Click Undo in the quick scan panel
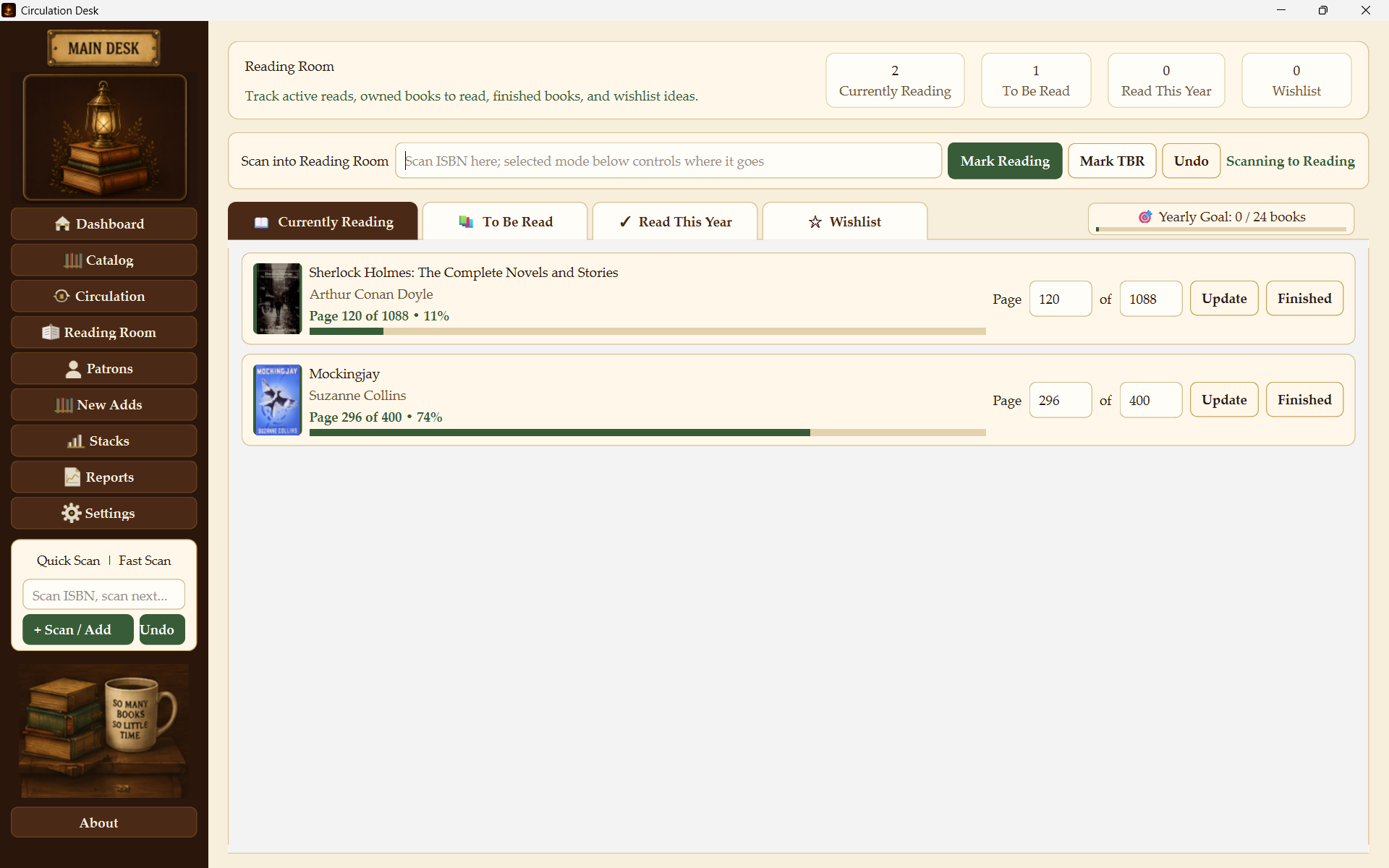 pos(162,629)
